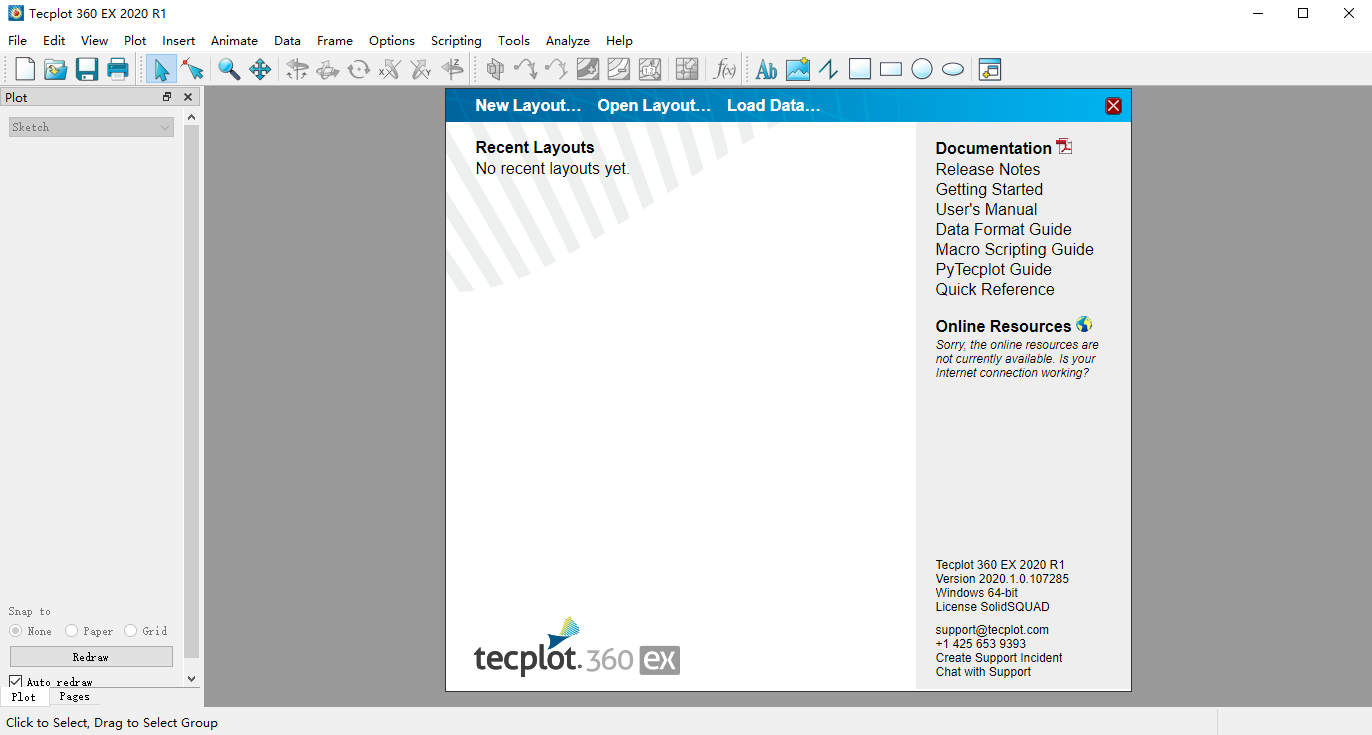This screenshot has width=1372, height=735.
Task: Click the Print toolbar icon
Action: tap(118, 69)
